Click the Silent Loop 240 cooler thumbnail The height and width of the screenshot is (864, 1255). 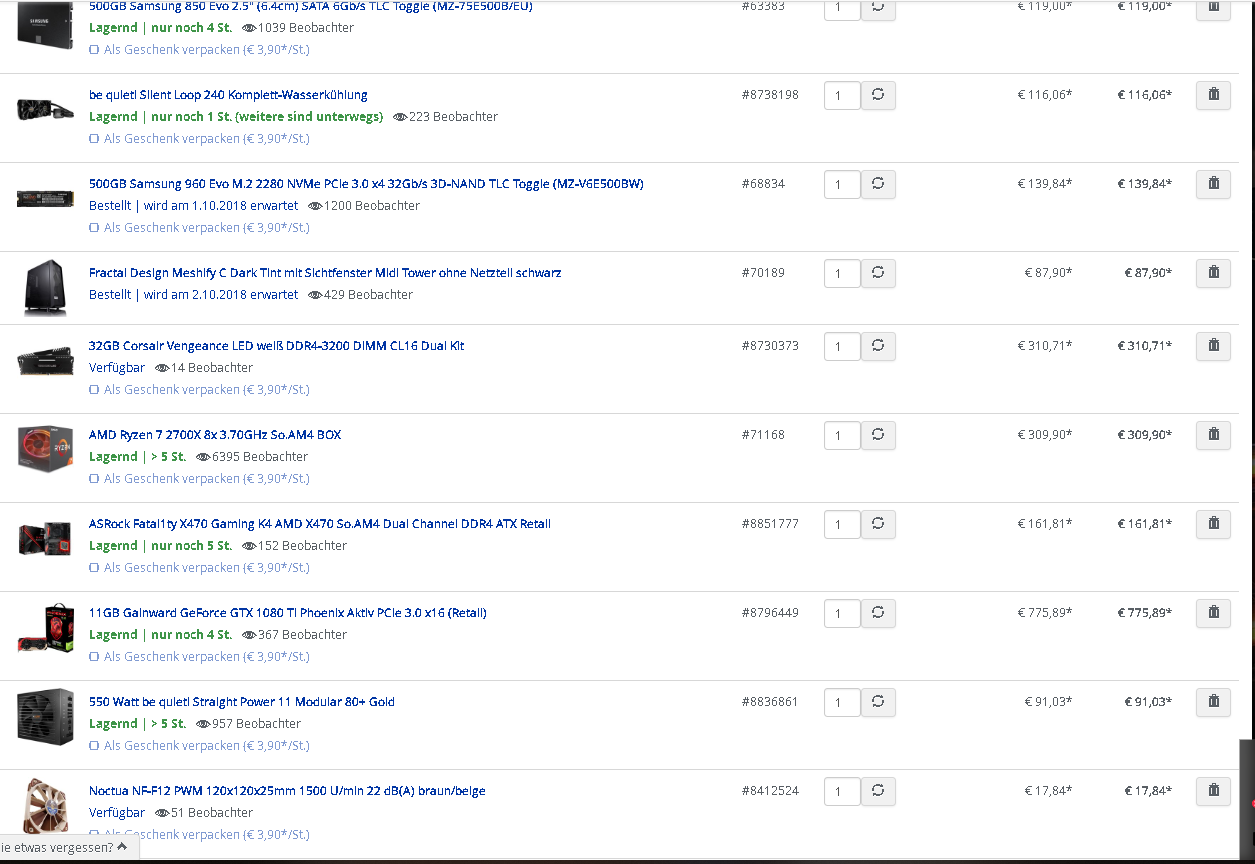(46, 108)
